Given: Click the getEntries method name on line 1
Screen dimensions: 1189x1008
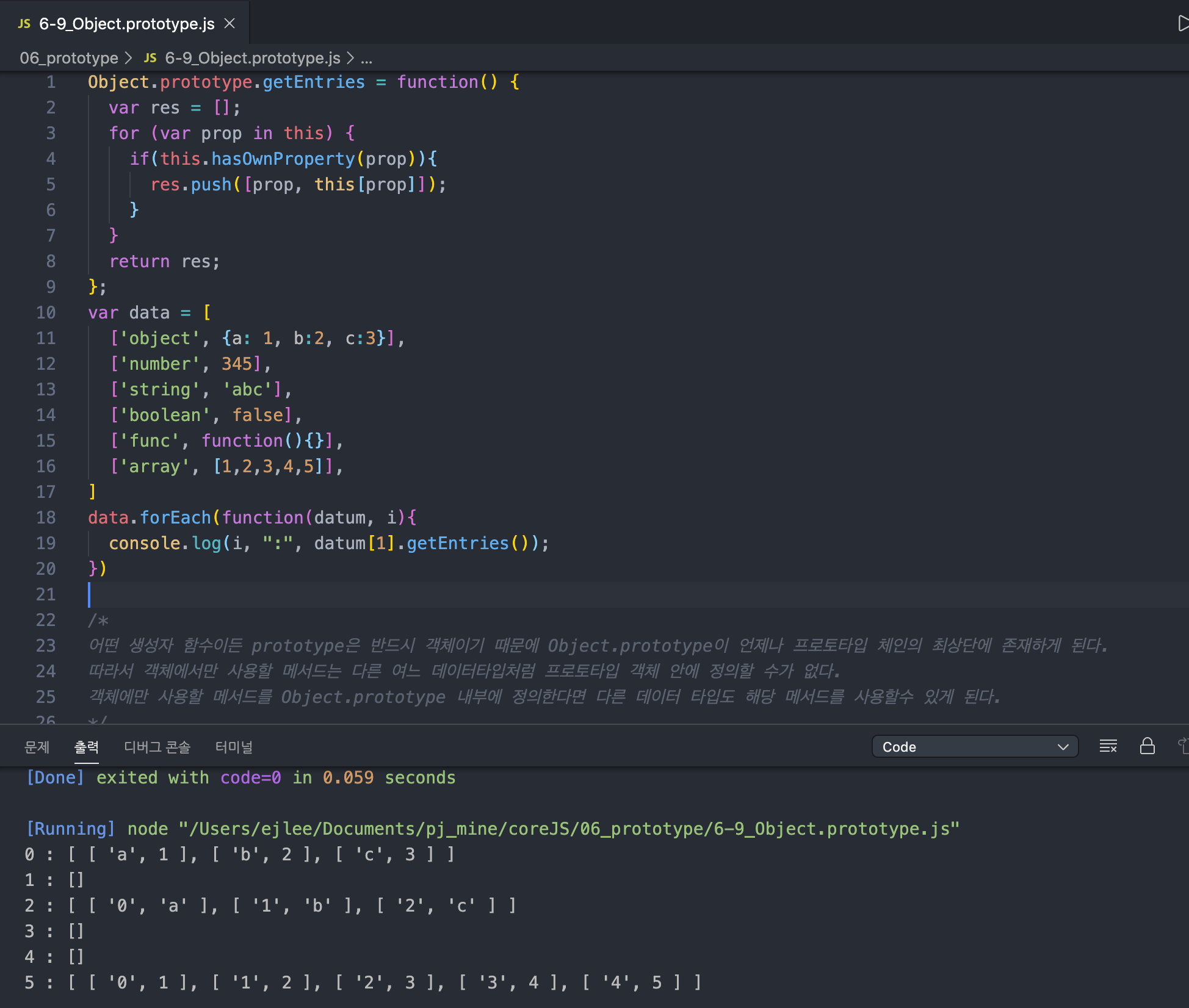Looking at the screenshot, I should click(x=313, y=82).
